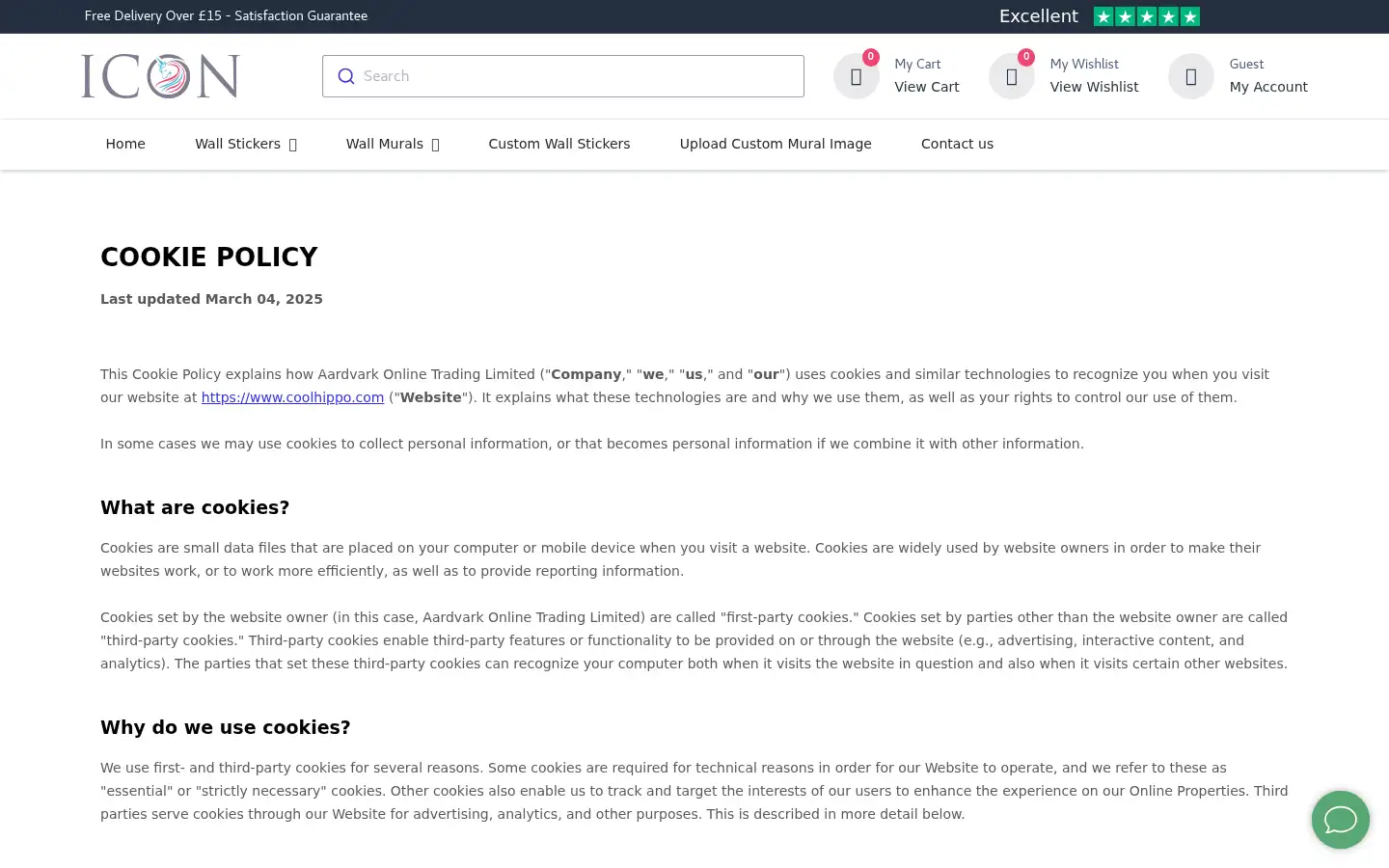The image size is (1389, 868).
Task: Click the ICON unicorn logo
Action: pyautogui.click(x=160, y=76)
